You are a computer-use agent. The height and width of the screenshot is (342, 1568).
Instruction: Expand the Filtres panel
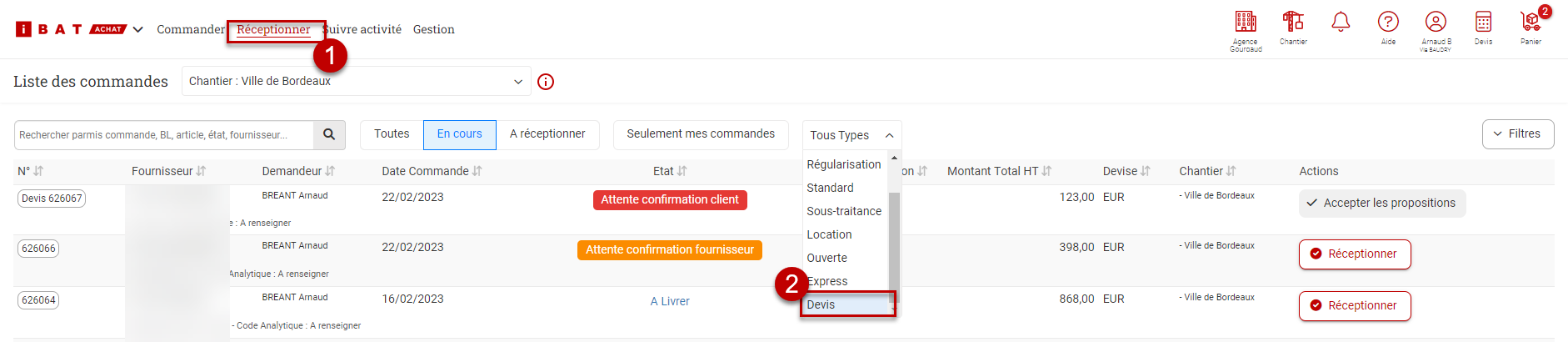[1517, 134]
